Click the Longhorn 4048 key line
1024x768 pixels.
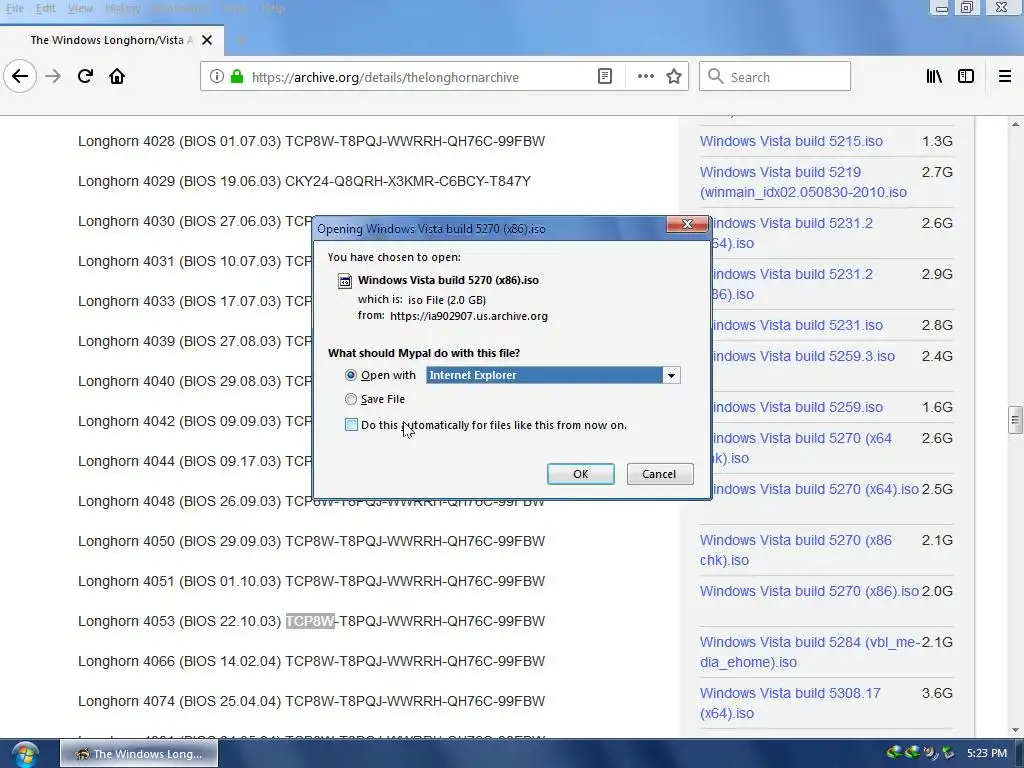[312, 502]
